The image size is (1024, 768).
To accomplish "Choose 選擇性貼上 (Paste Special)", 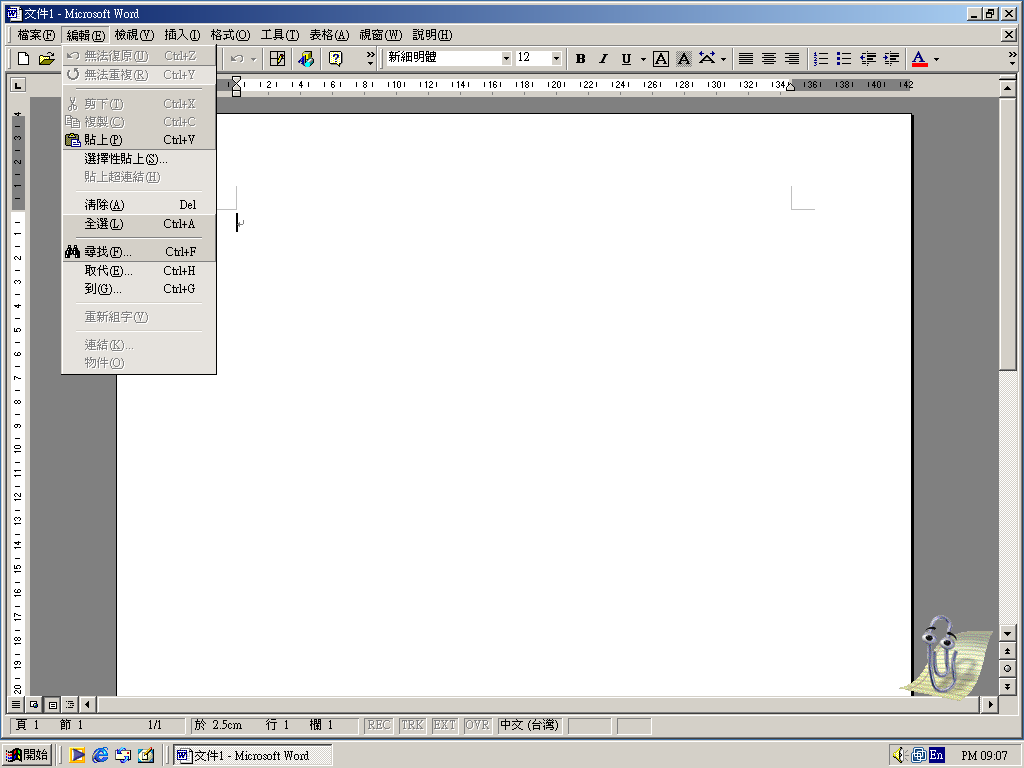I will 139,159.
